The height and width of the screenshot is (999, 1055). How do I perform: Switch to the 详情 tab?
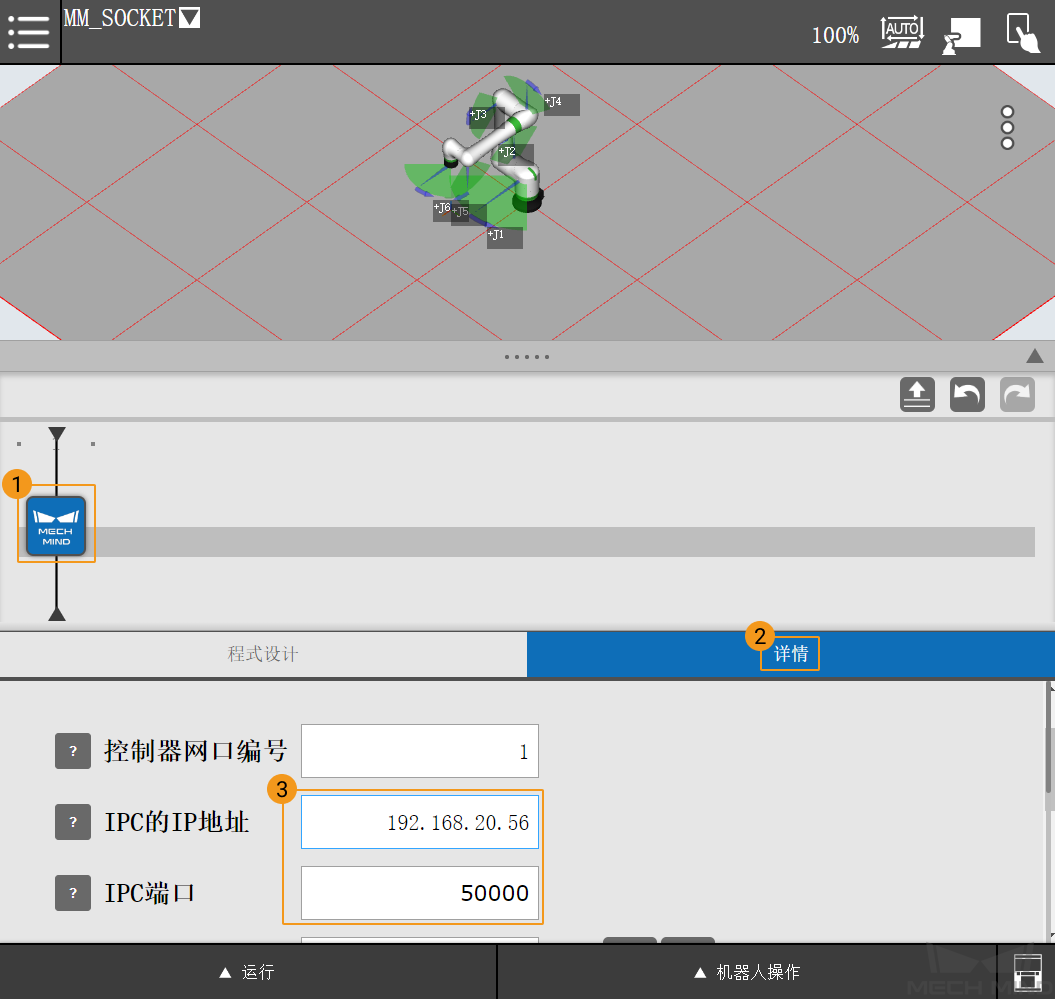[x=791, y=654]
